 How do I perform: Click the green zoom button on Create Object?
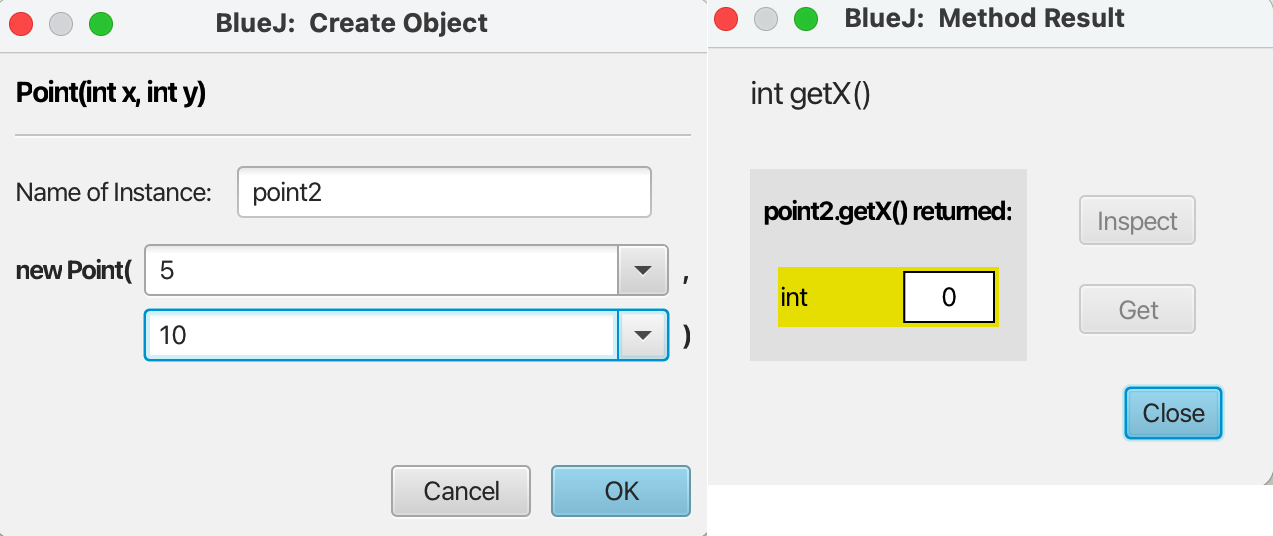pos(101,24)
